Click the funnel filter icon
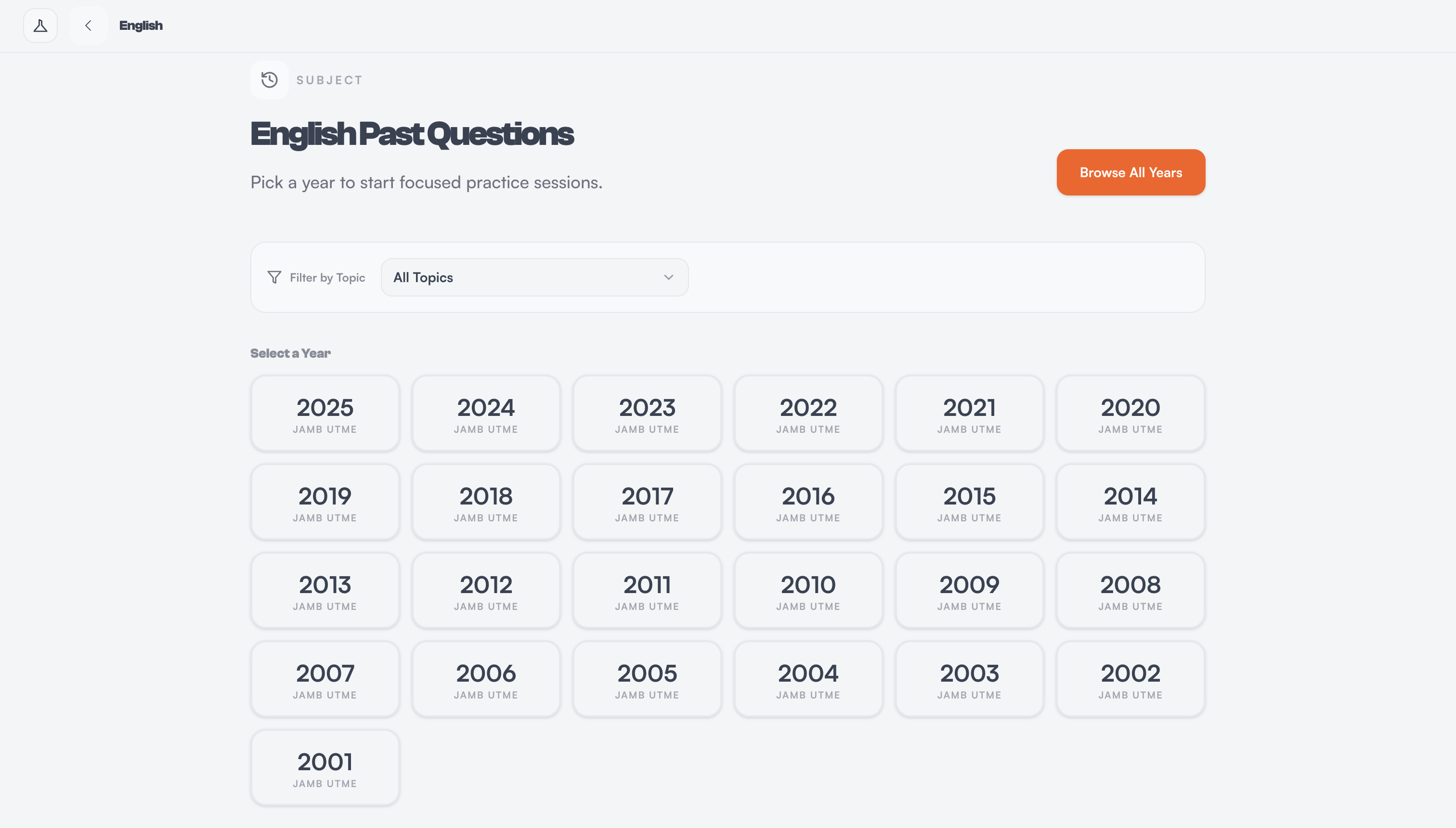1456x828 pixels. tap(274, 277)
